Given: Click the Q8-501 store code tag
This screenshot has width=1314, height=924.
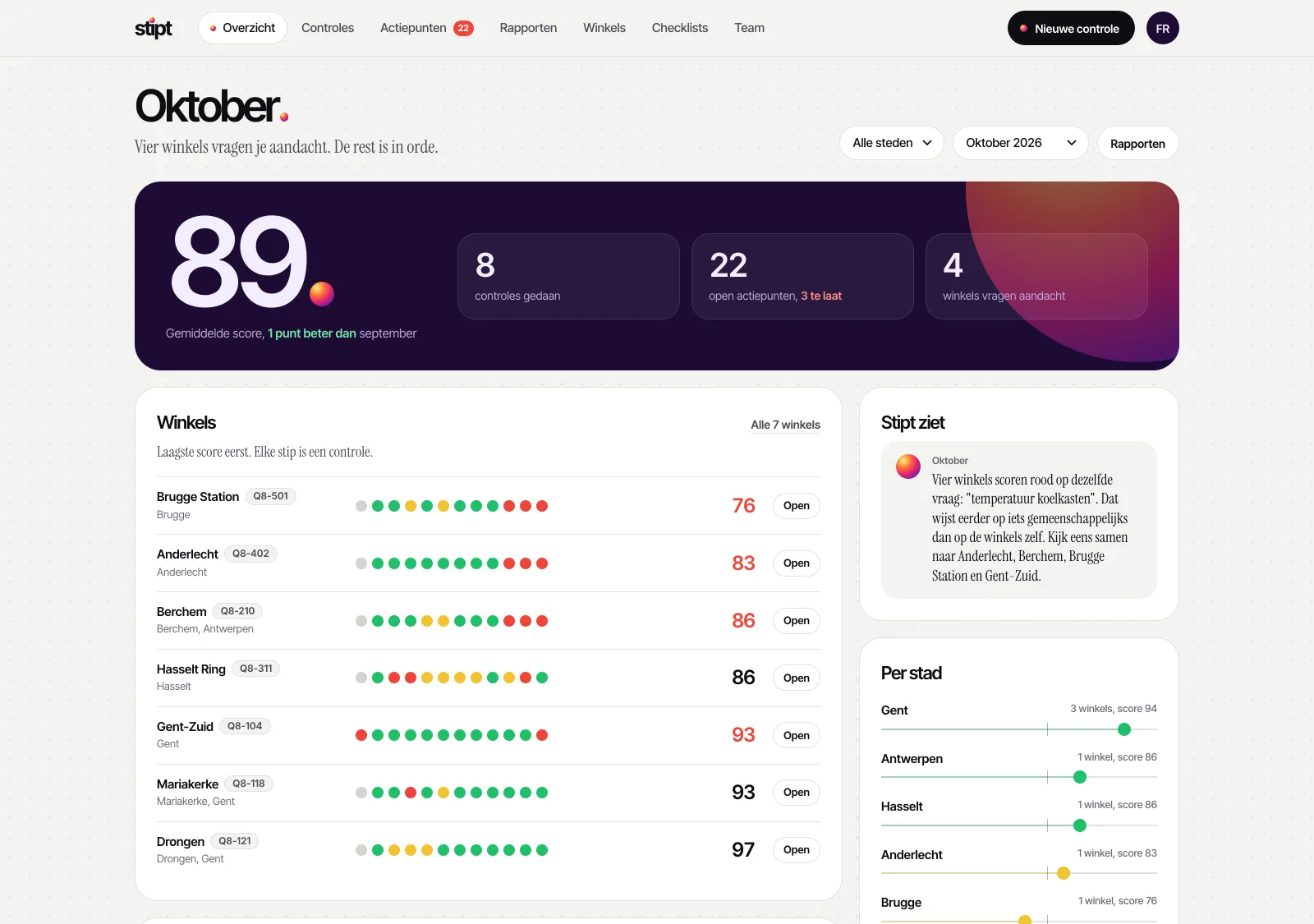Looking at the screenshot, I should (x=271, y=496).
